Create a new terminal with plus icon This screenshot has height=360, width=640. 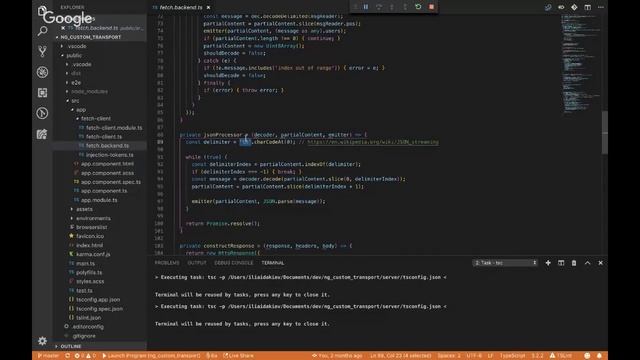click(x=548, y=263)
